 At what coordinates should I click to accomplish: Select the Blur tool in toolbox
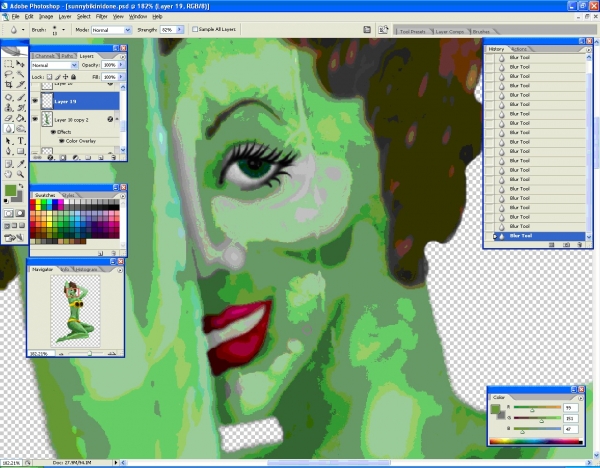click(8, 129)
